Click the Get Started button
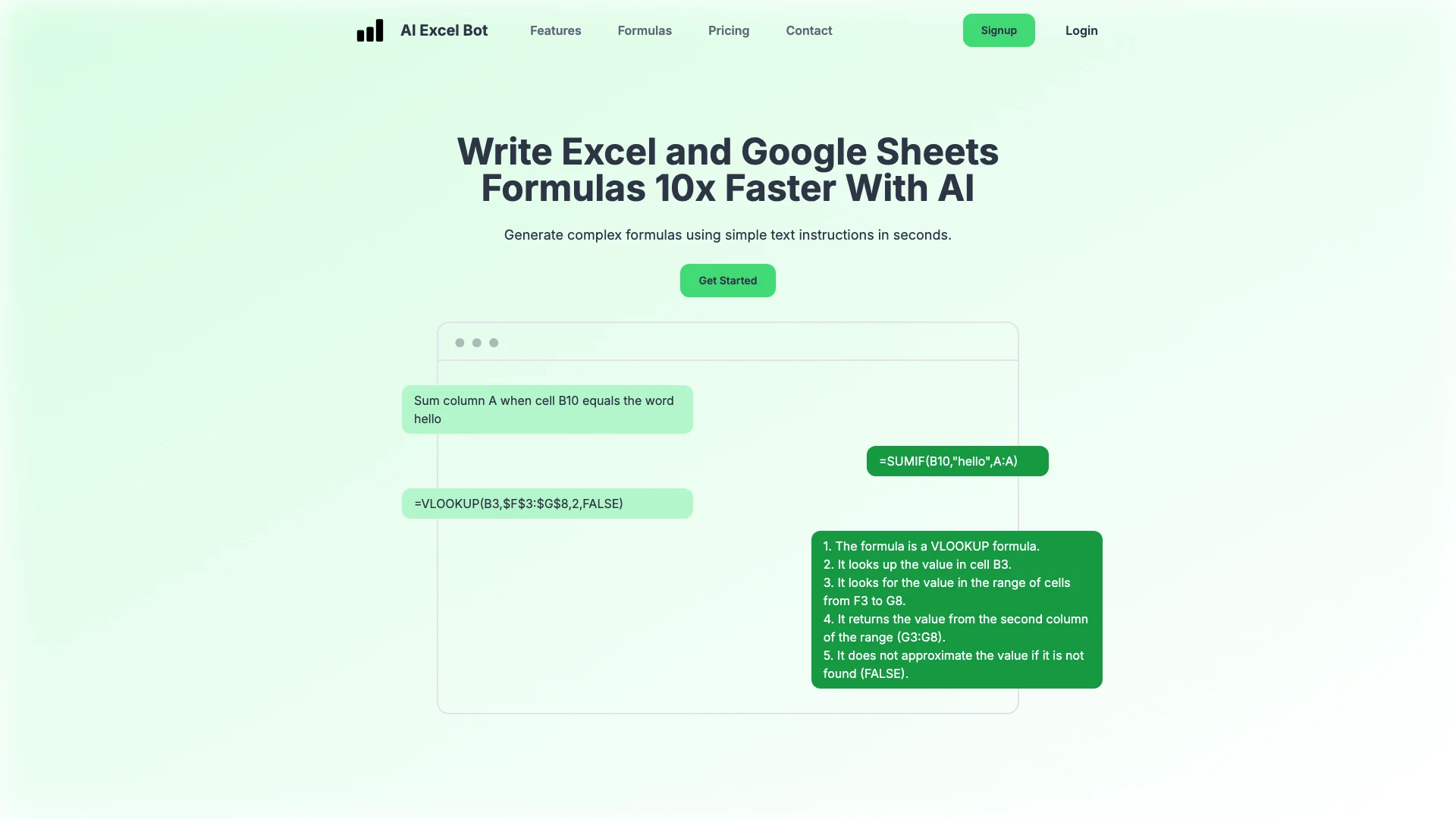Image resolution: width=1456 pixels, height=819 pixels. coord(728,280)
